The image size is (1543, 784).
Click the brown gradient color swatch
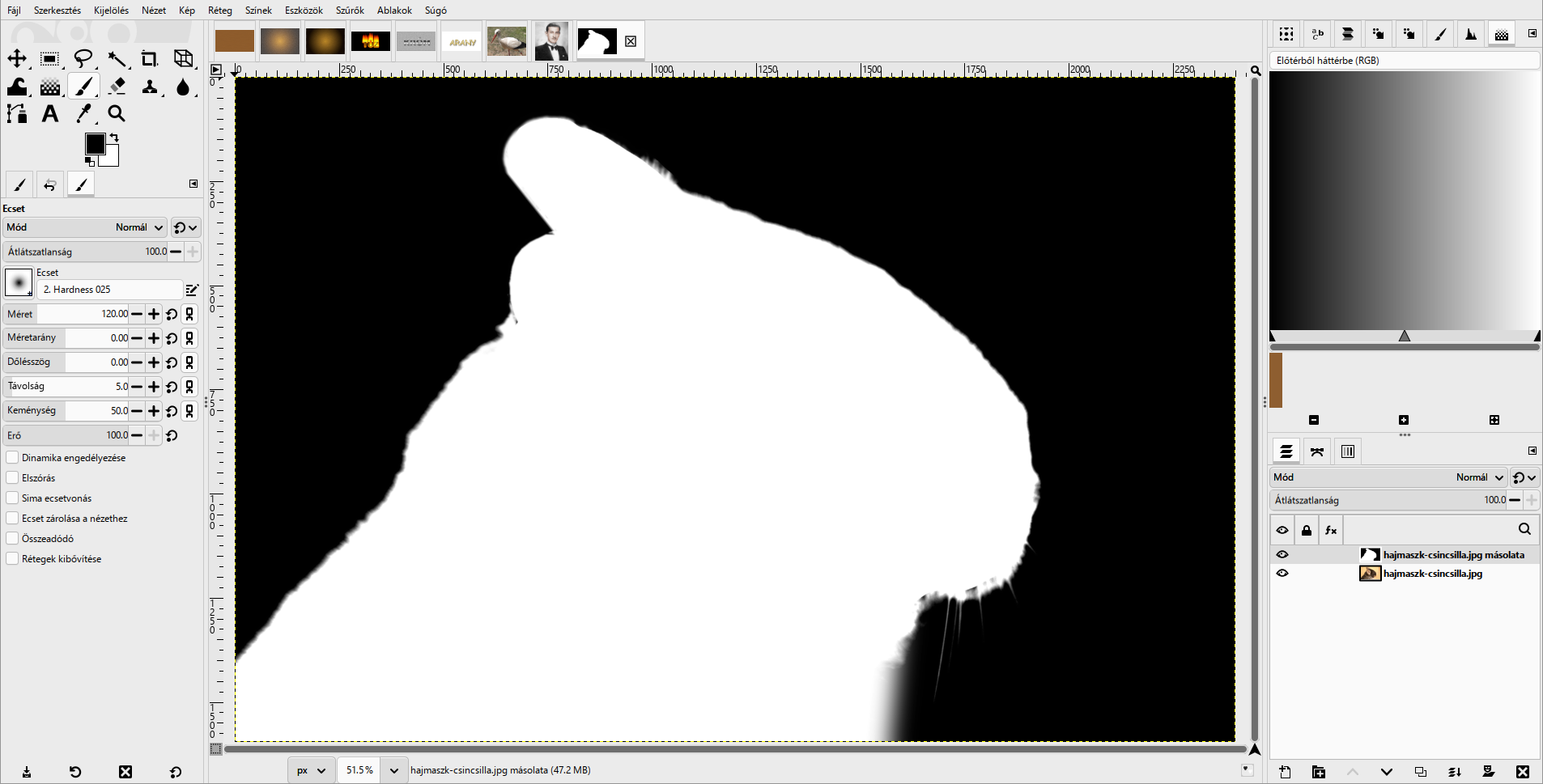[x=1276, y=379]
